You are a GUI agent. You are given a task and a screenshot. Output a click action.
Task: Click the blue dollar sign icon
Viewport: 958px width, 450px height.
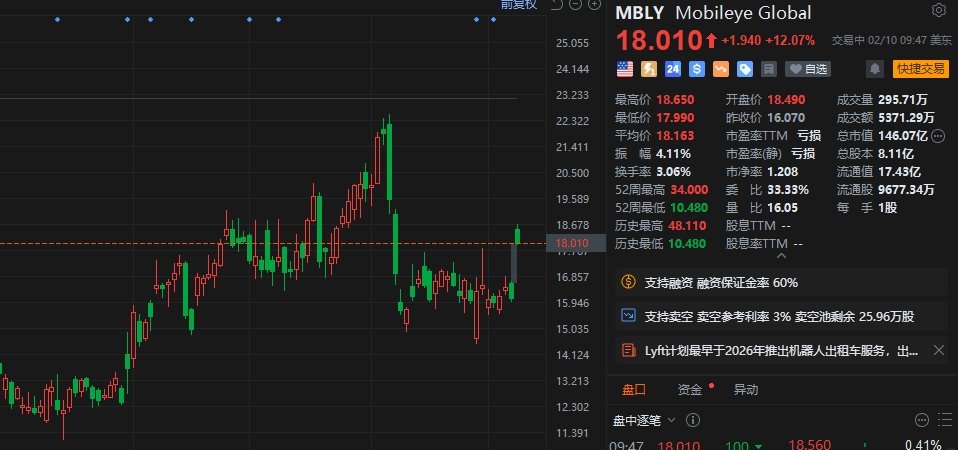coord(696,69)
